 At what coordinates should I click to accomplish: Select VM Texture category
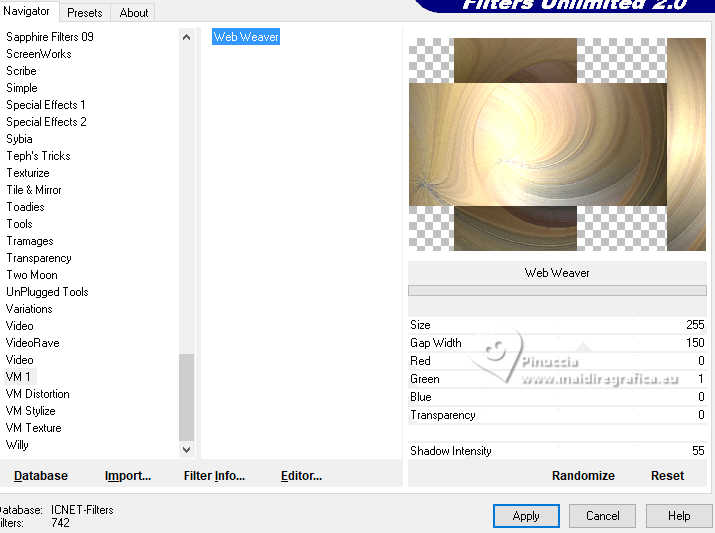click(x=33, y=428)
